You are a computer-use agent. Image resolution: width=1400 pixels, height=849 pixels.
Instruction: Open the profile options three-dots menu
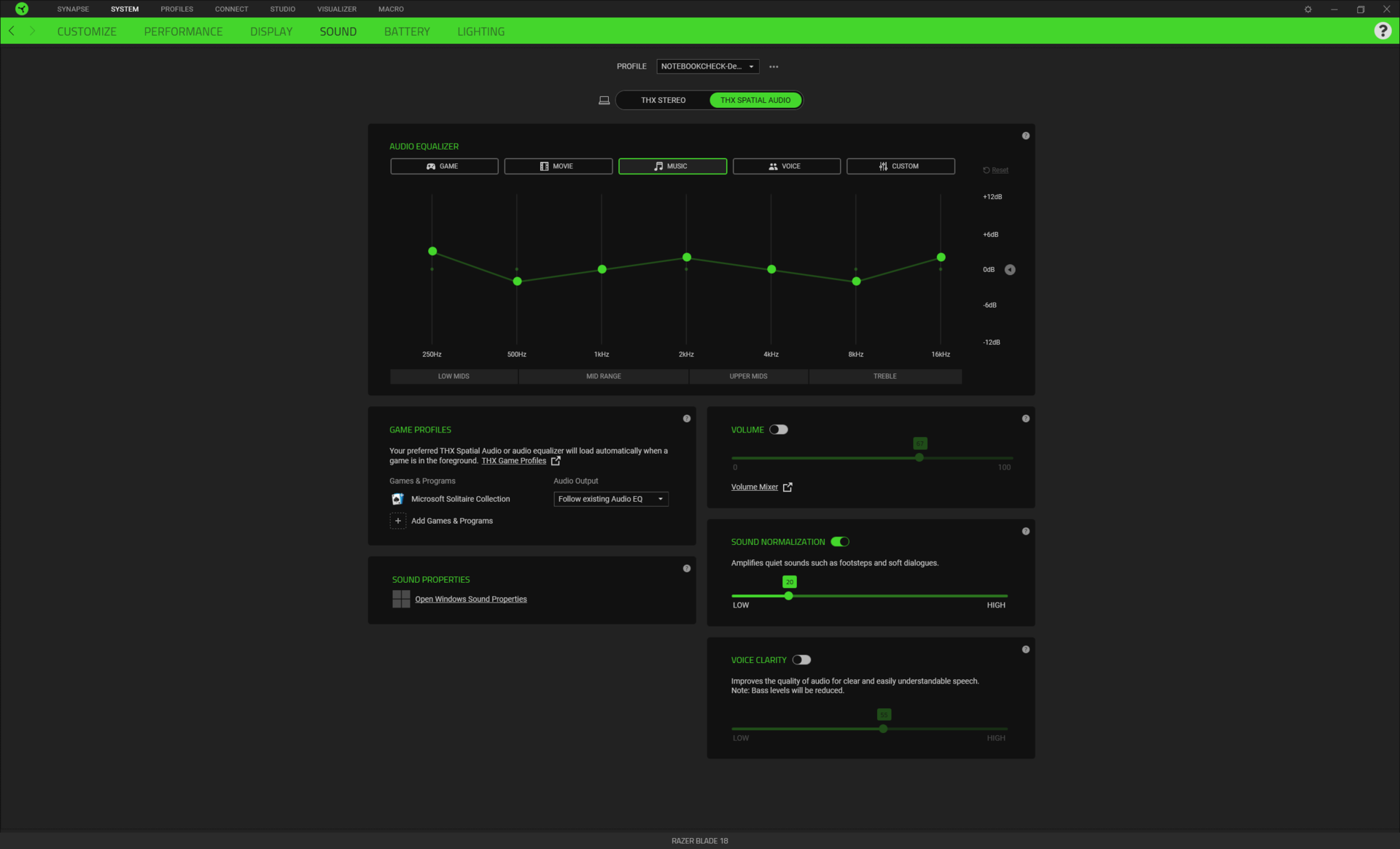point(774,66)
